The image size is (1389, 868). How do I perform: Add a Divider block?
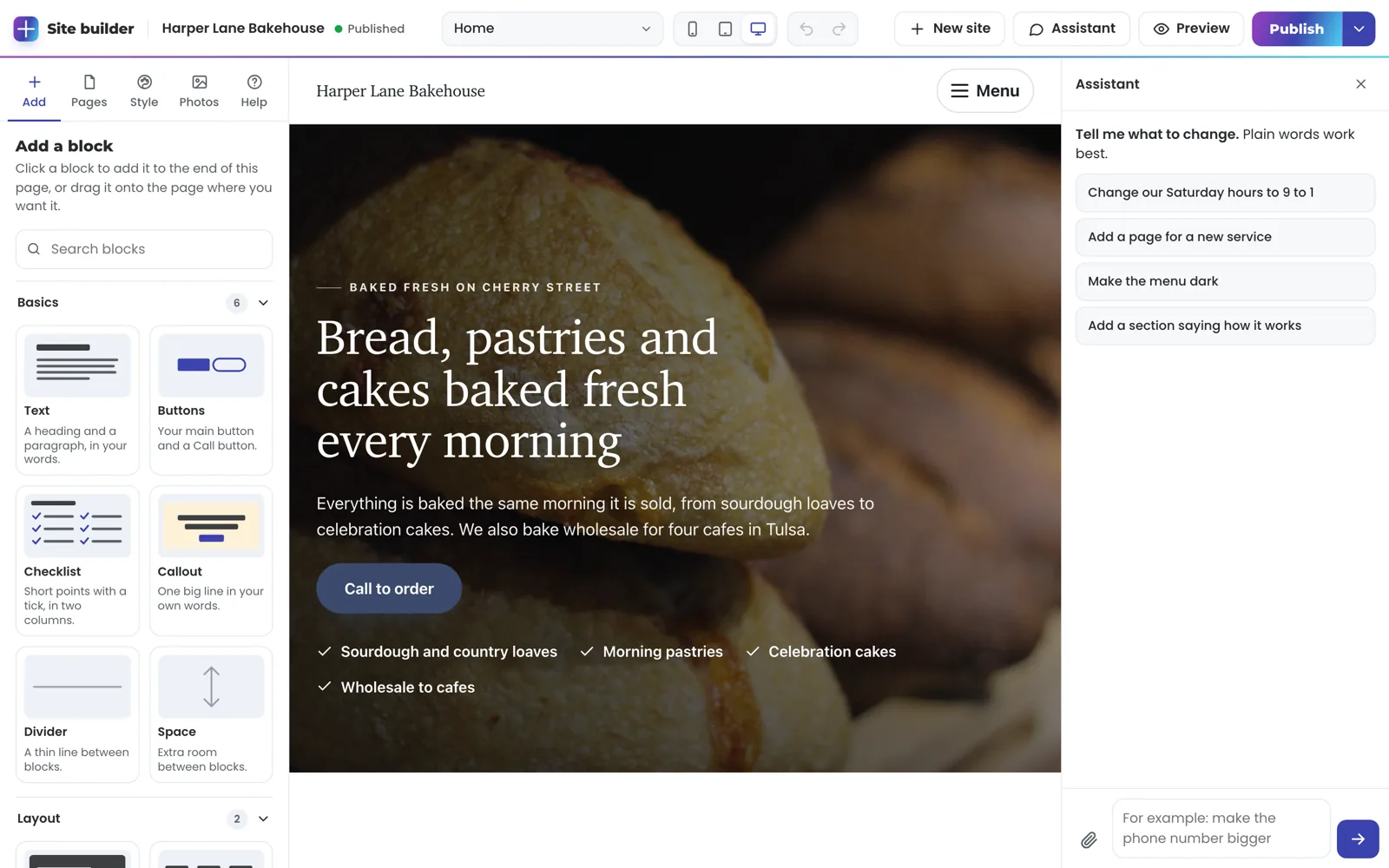point(77,714)
